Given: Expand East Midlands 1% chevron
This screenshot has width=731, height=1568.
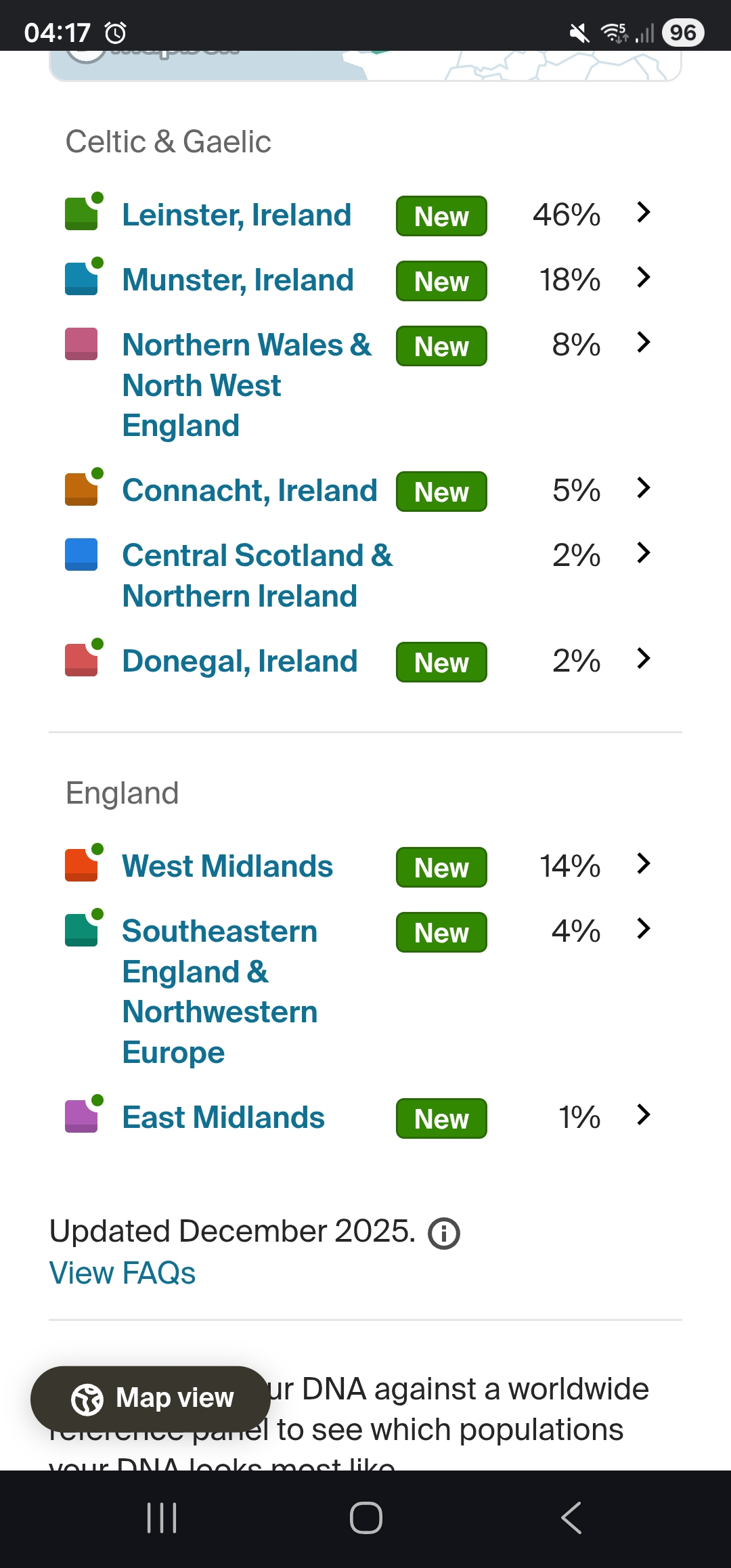Looking at the screenshot, I should [x=644, y=1115].
